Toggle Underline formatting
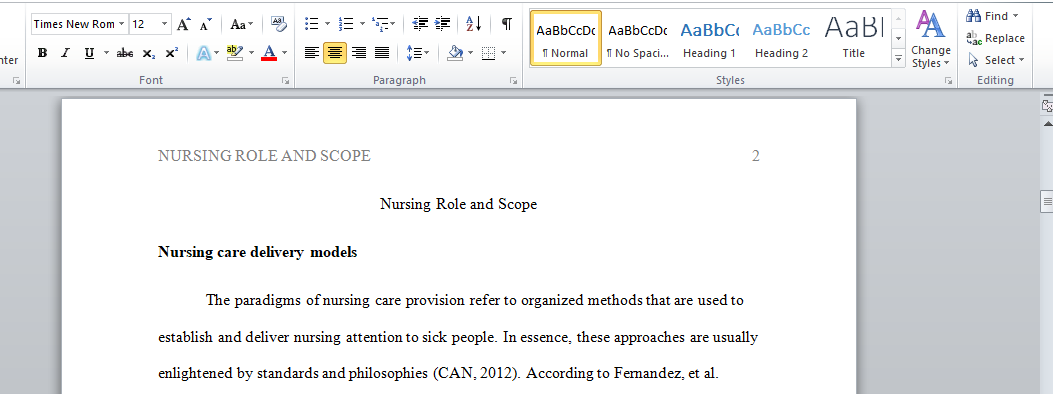This screenshot has width=1053, height=394. tap(89, 53)
